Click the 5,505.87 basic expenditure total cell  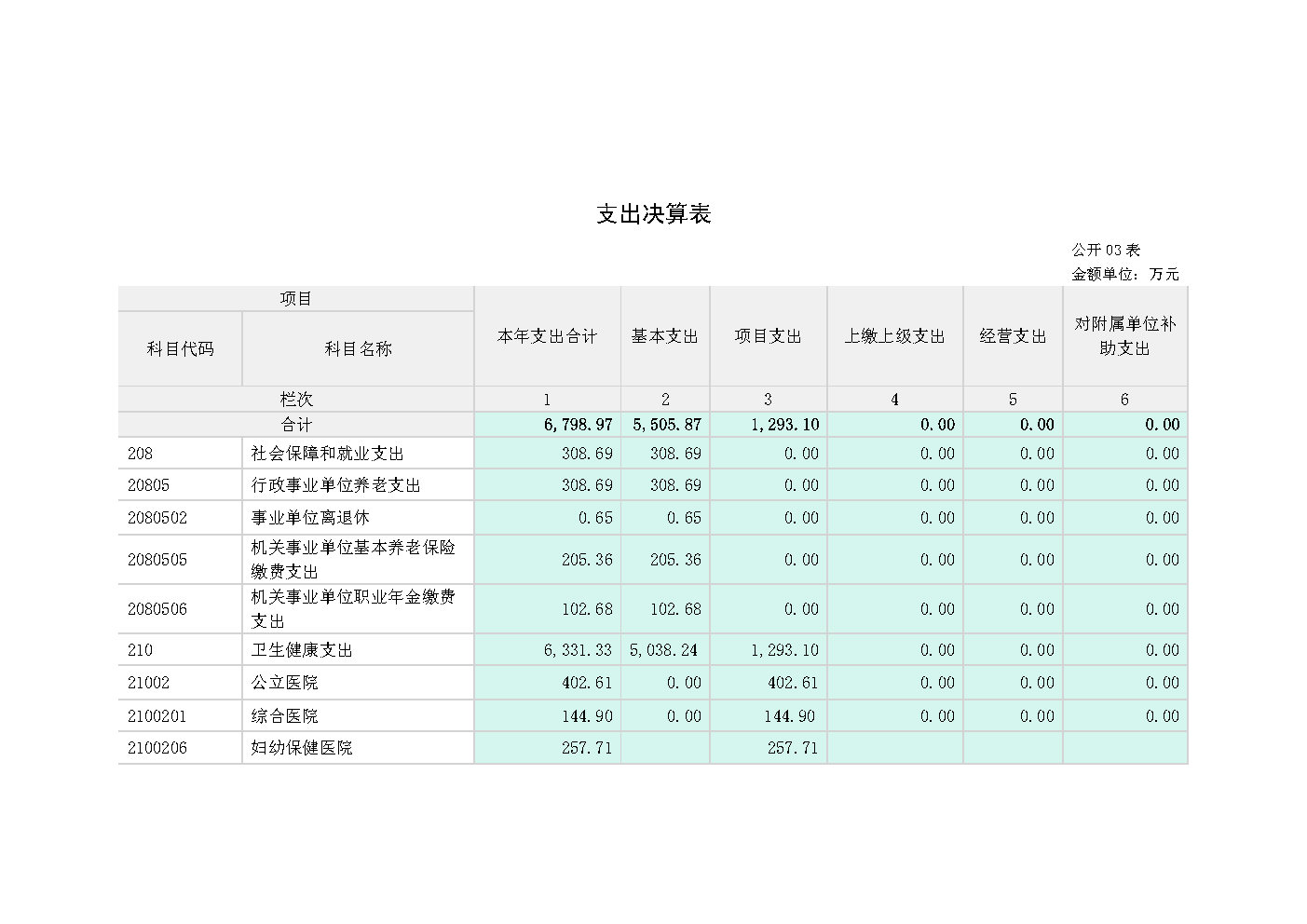click(666, 425)
